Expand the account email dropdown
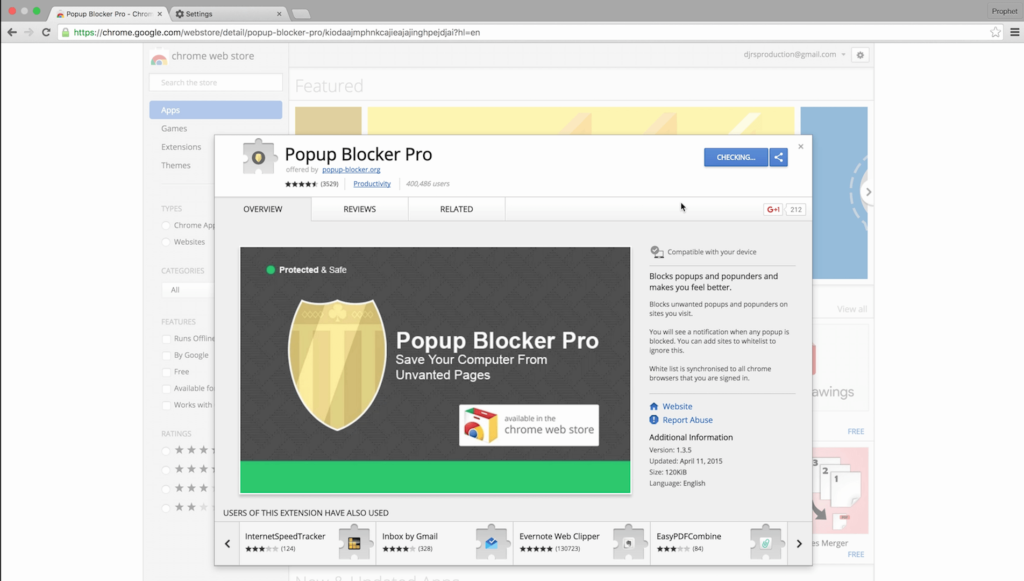This screenshot has height=581, width=1024. pyautogui.click(x=843, y=55)
